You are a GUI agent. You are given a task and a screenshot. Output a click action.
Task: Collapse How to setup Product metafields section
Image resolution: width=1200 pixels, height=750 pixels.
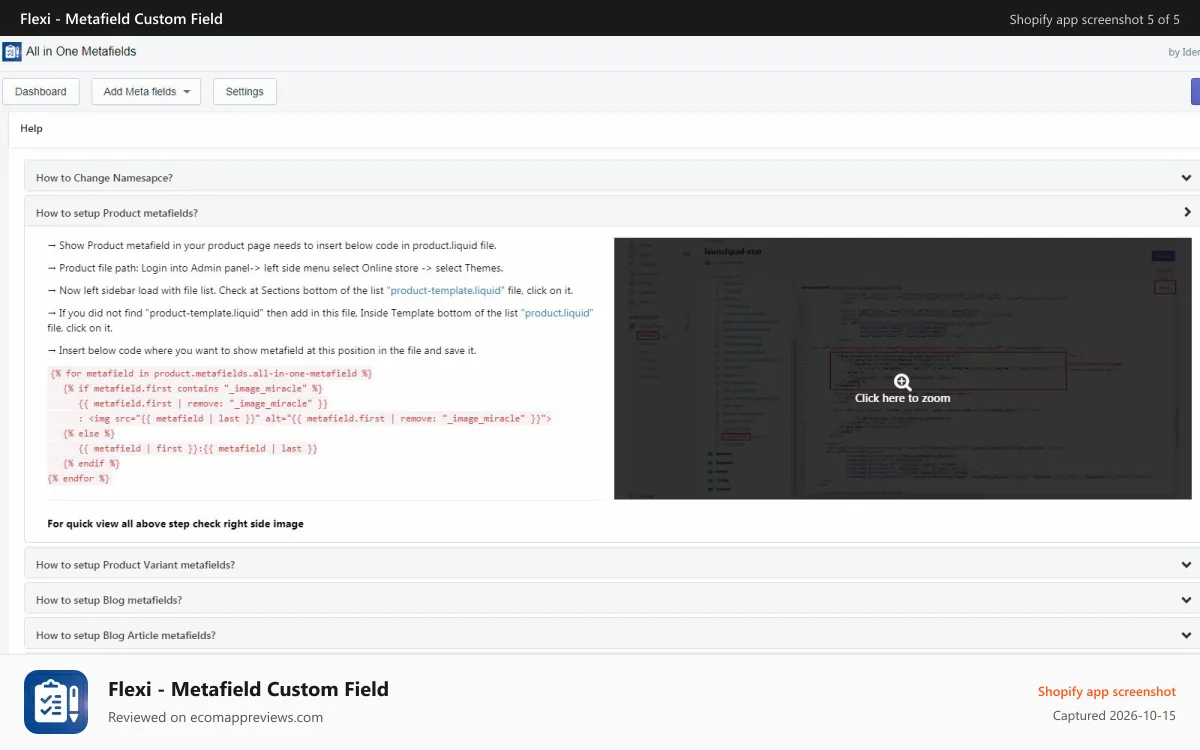(x=612, y=213)
